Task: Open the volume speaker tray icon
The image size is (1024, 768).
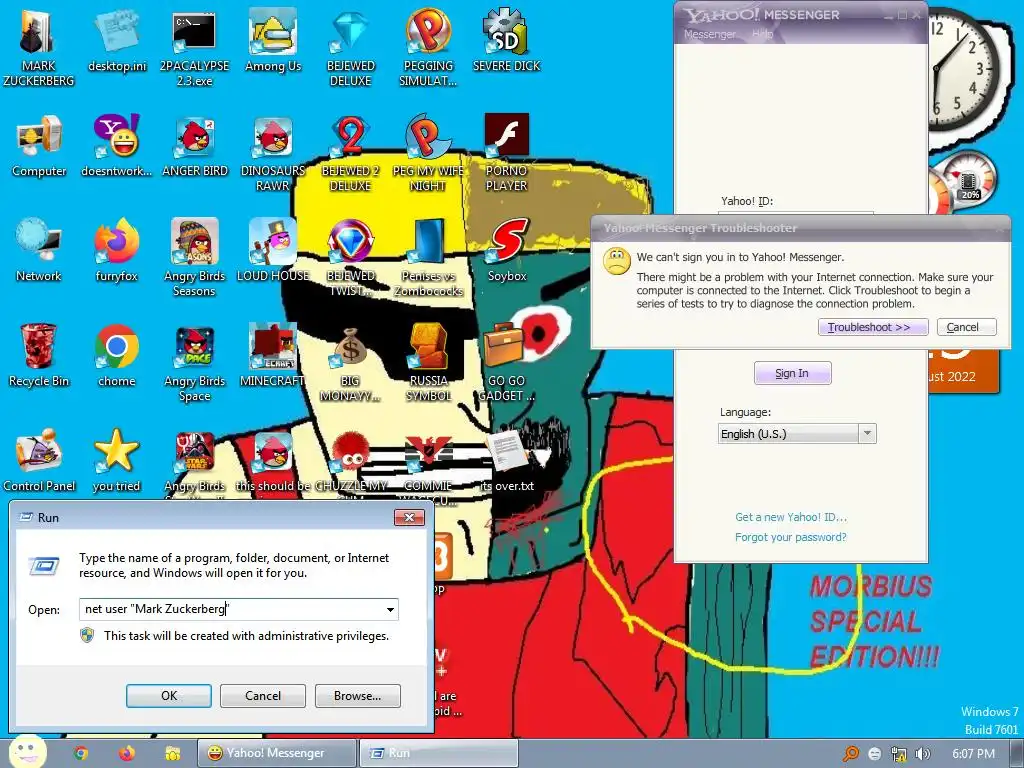Action: [923, 754]
